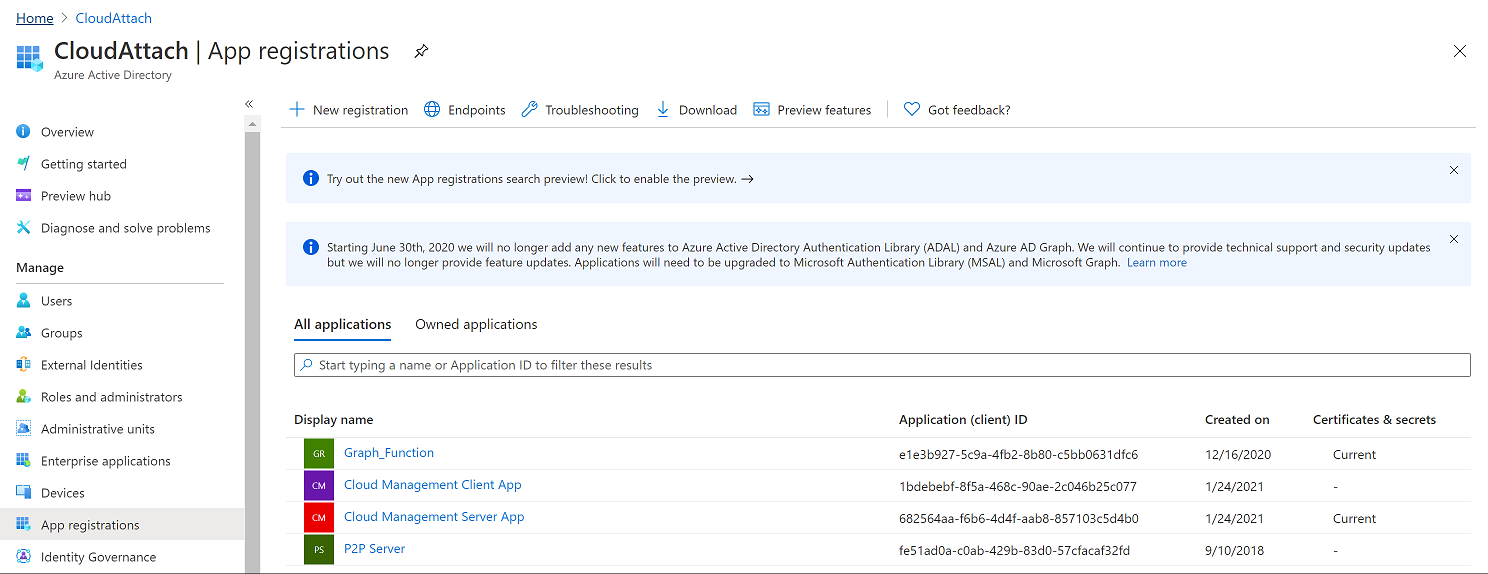1488x574 pixels.
Task: Click the enable search preview banner text
Action: pos(540,179)
